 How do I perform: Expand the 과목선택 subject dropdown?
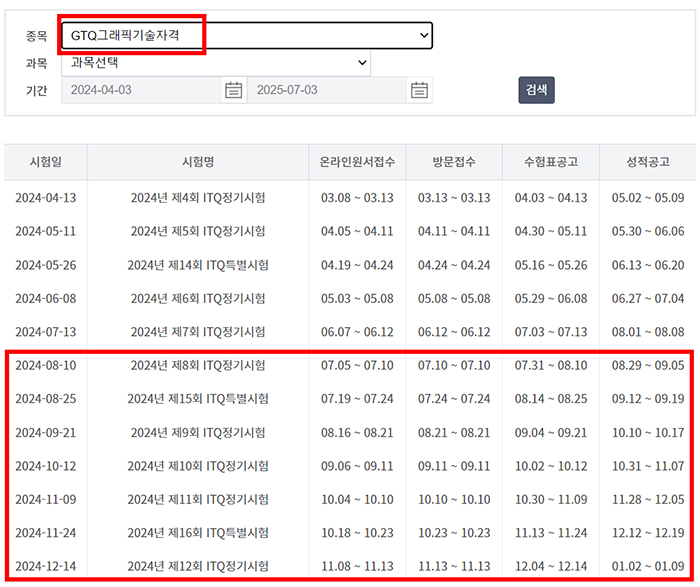pos(216,62)
